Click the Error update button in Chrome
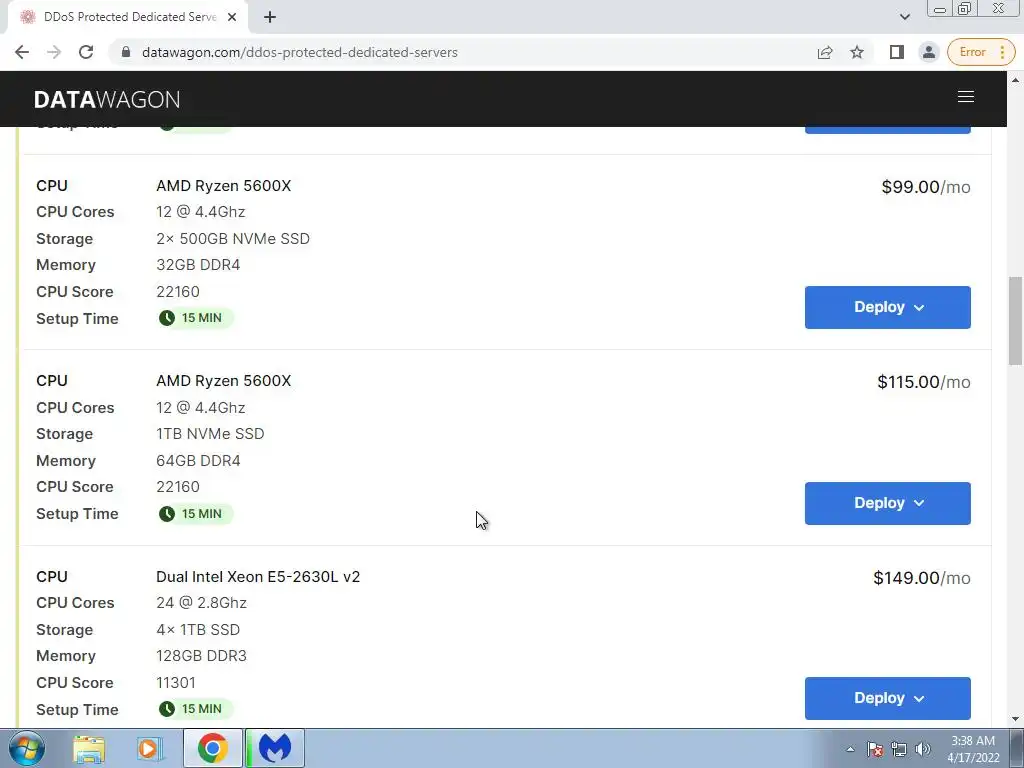This screenshot has height=768, width=1024. point(981,52)
